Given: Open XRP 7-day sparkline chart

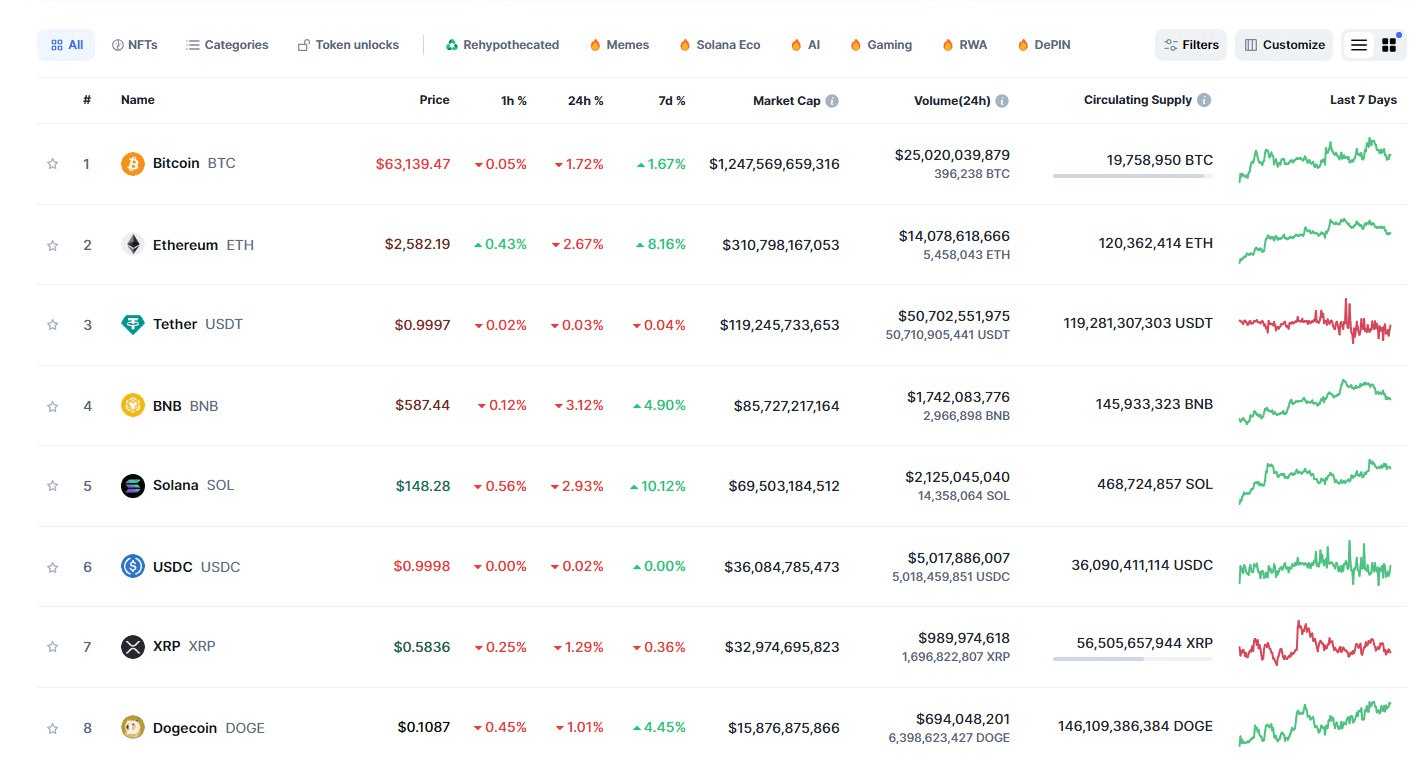Looking at the screenshot, I should tap(1315, 643).
